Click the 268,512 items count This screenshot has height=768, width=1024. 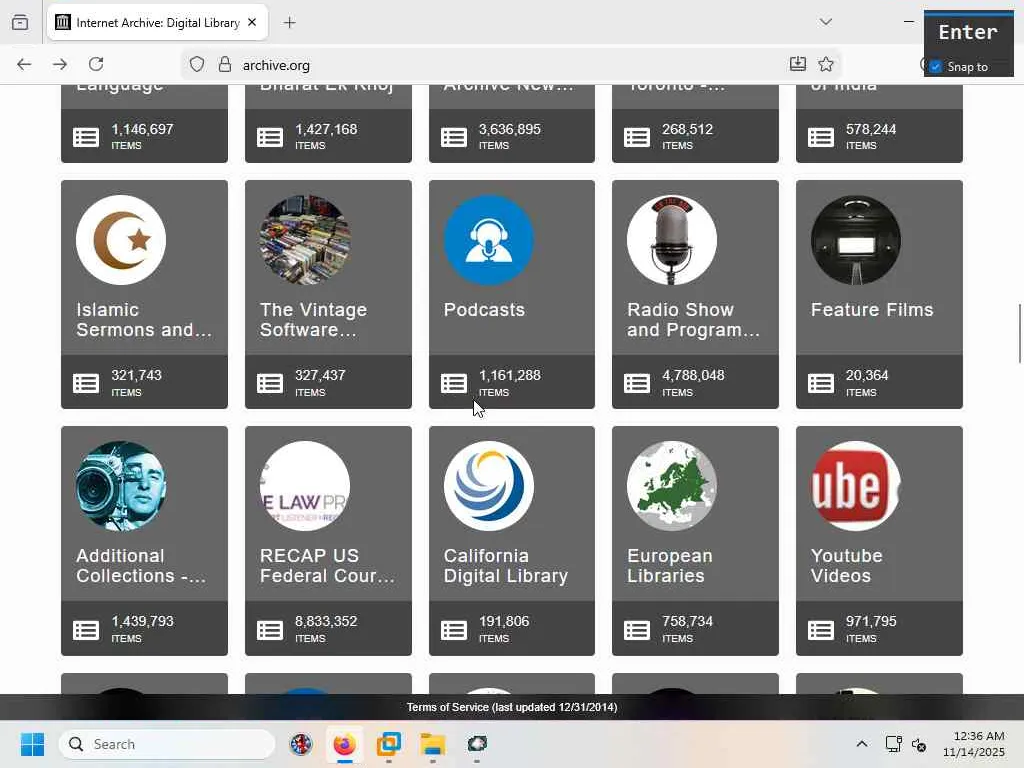pyautogui.click(x=687, y=129)
